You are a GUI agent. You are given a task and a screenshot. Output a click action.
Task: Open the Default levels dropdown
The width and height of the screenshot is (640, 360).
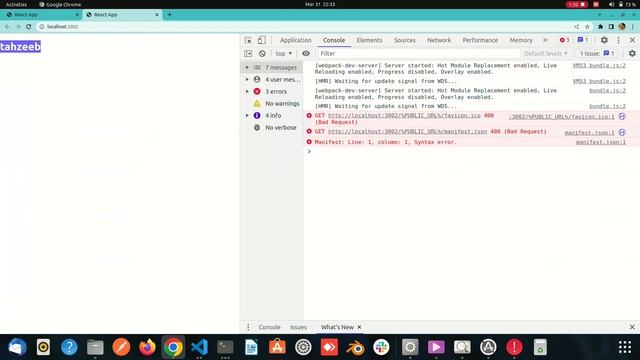tap(545, 53)
